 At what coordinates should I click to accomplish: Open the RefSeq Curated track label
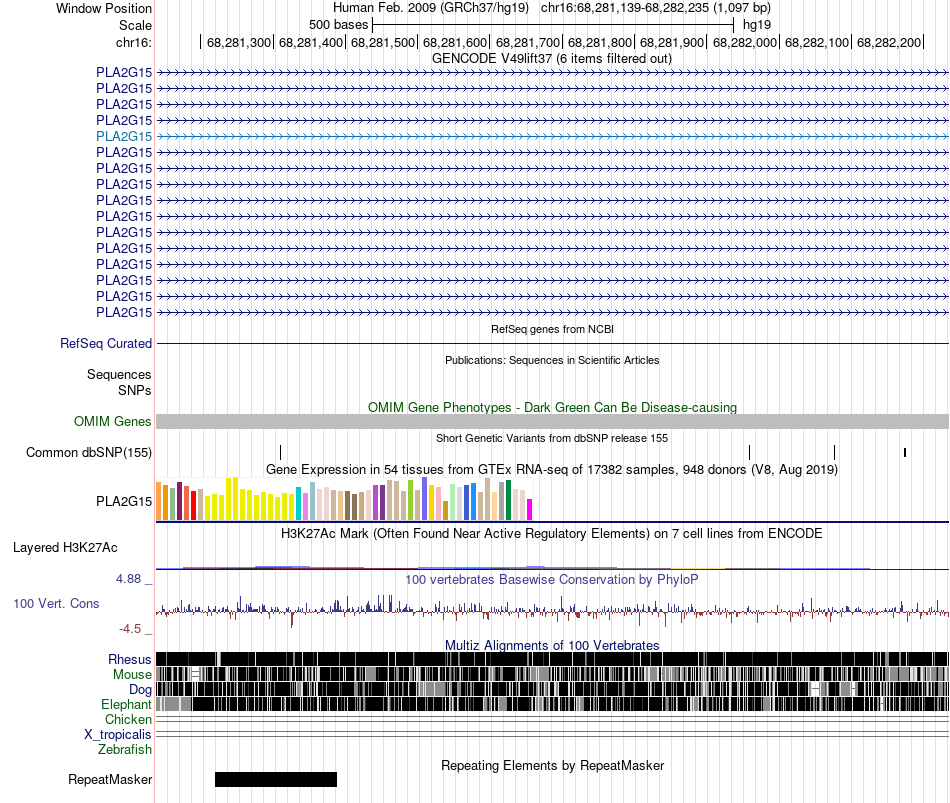click(x=106, y=344)
